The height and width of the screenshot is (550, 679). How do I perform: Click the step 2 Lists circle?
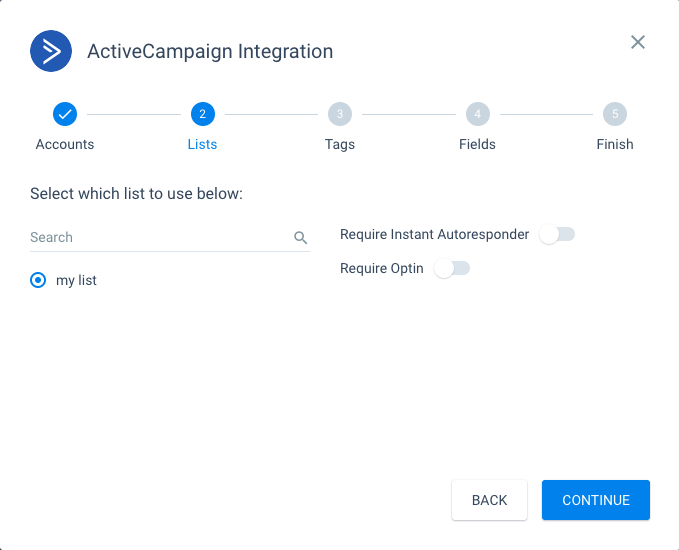[x=203, y=114]
